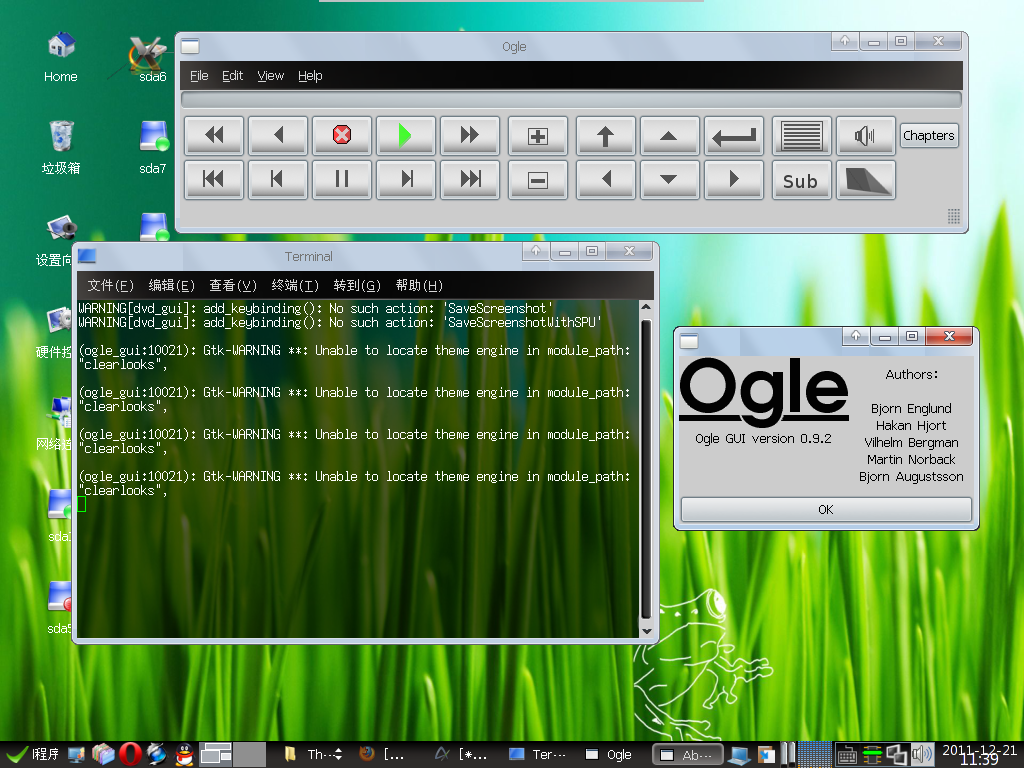Click the Terminal window menu icon in titlebar
This screenshot has width=1024, height=768.
pos(87,255)
